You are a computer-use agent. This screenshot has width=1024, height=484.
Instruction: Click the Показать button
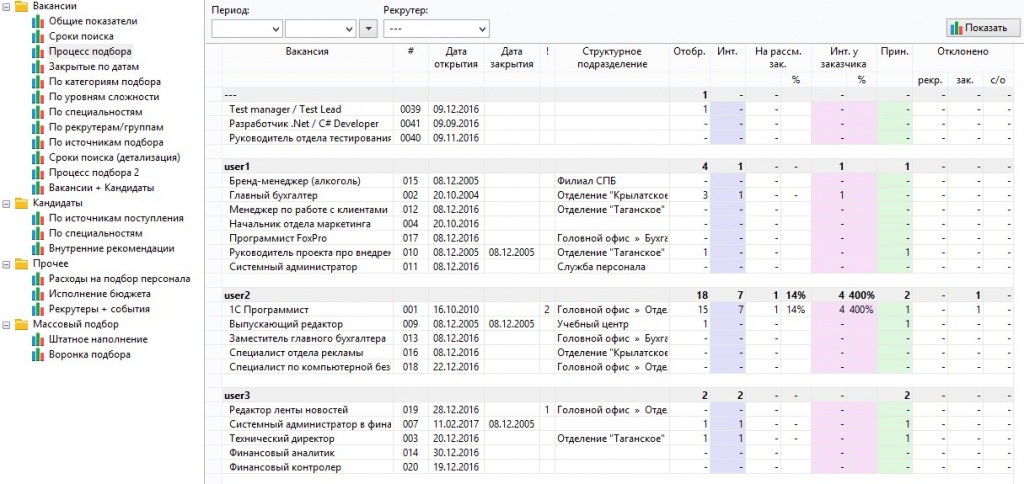point(982,28)
